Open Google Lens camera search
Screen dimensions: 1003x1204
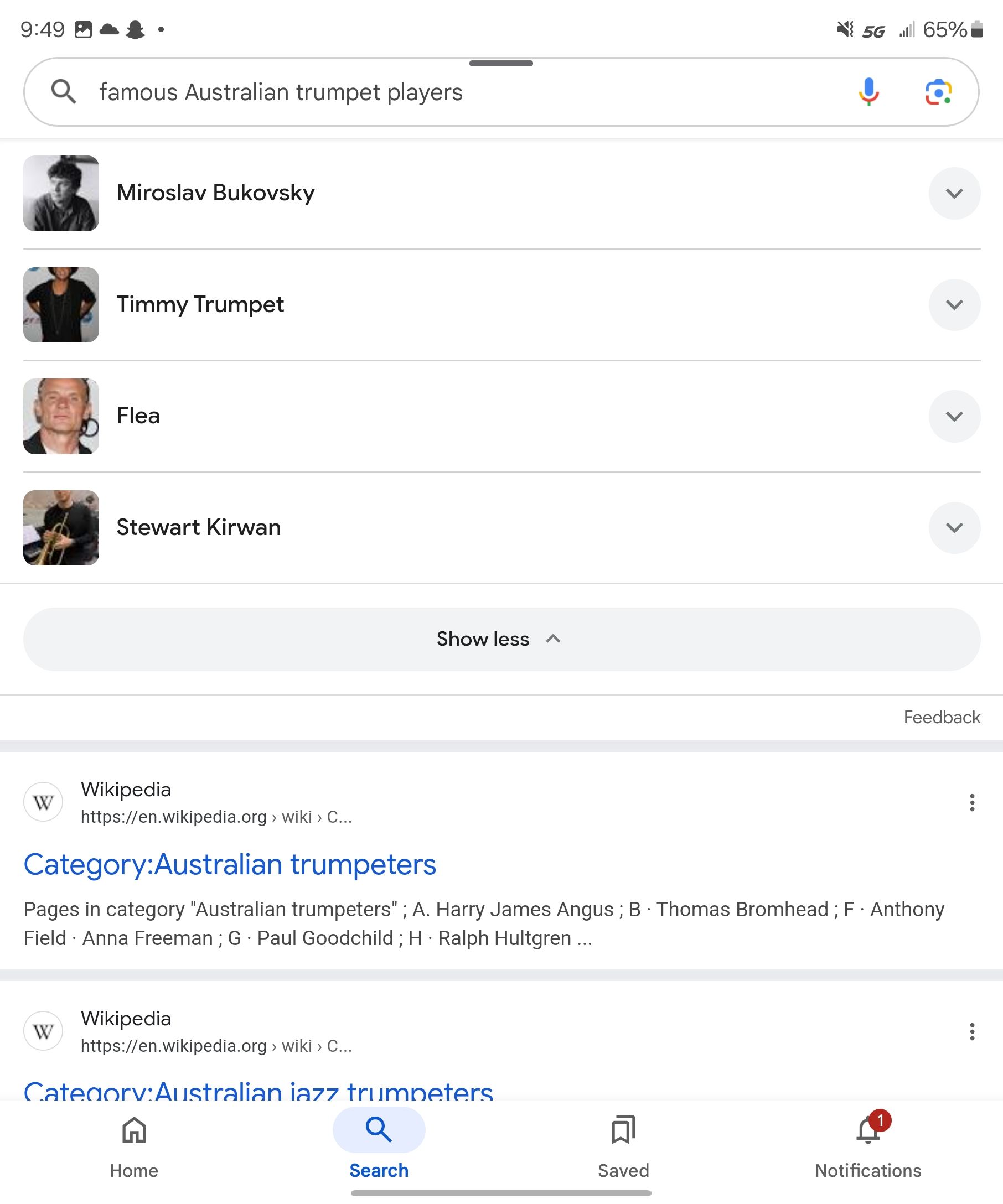coord(938,92)
